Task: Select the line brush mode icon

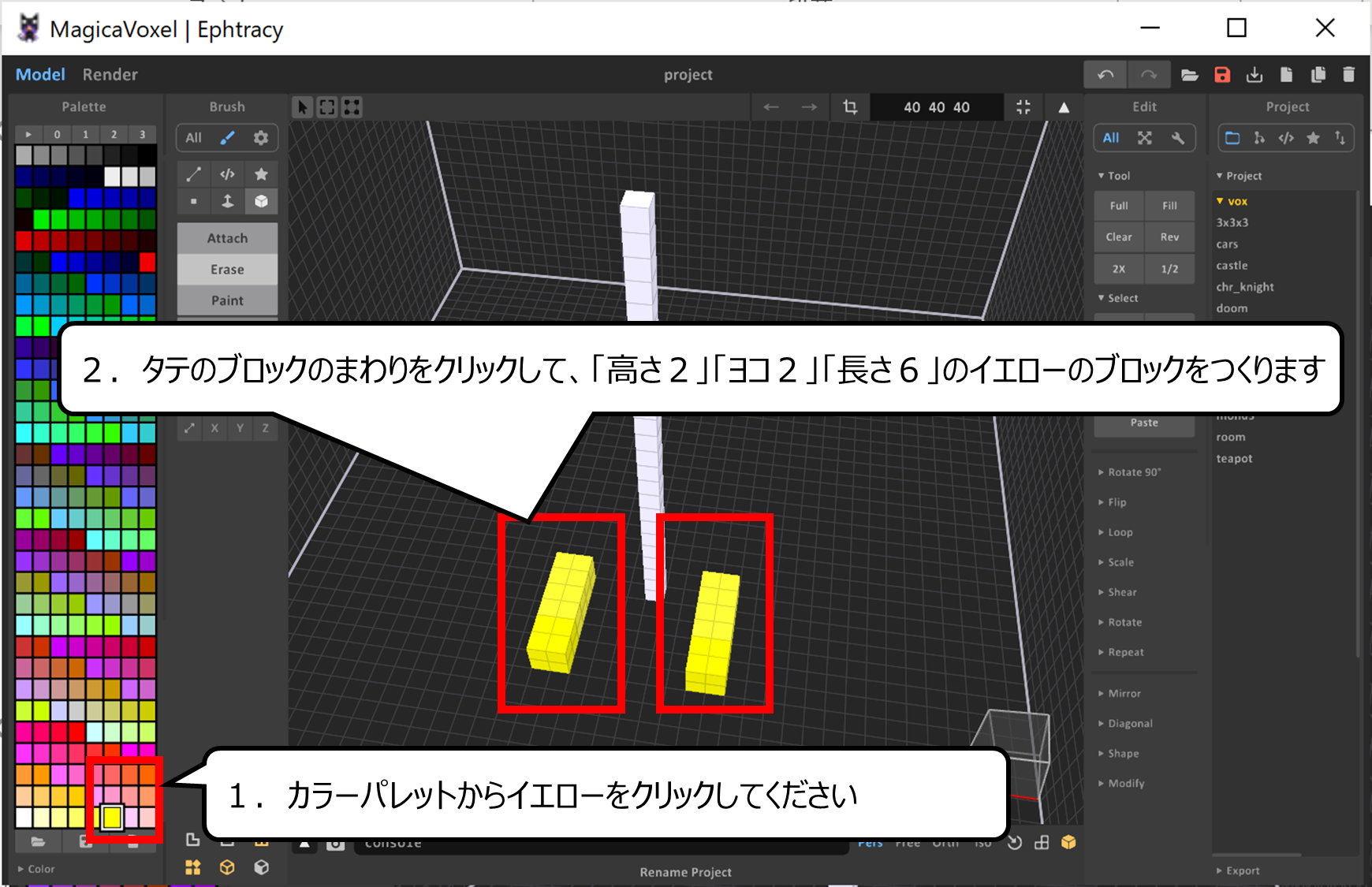Action: (194, 174)
